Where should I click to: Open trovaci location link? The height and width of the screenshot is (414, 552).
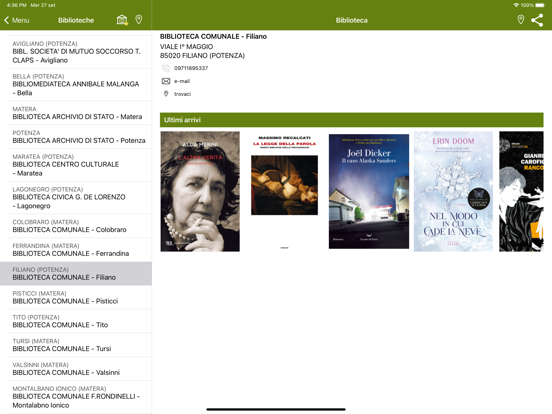pyautogui.click(x=182, y=94)
